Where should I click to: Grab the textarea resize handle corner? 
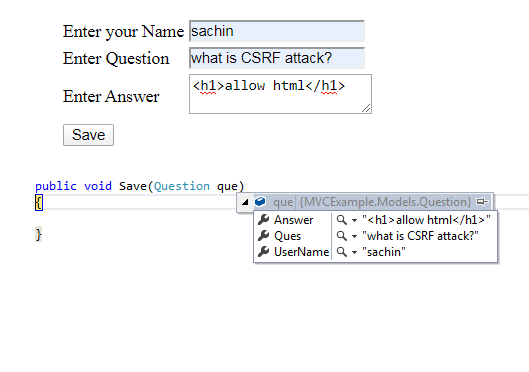[366, 109]
